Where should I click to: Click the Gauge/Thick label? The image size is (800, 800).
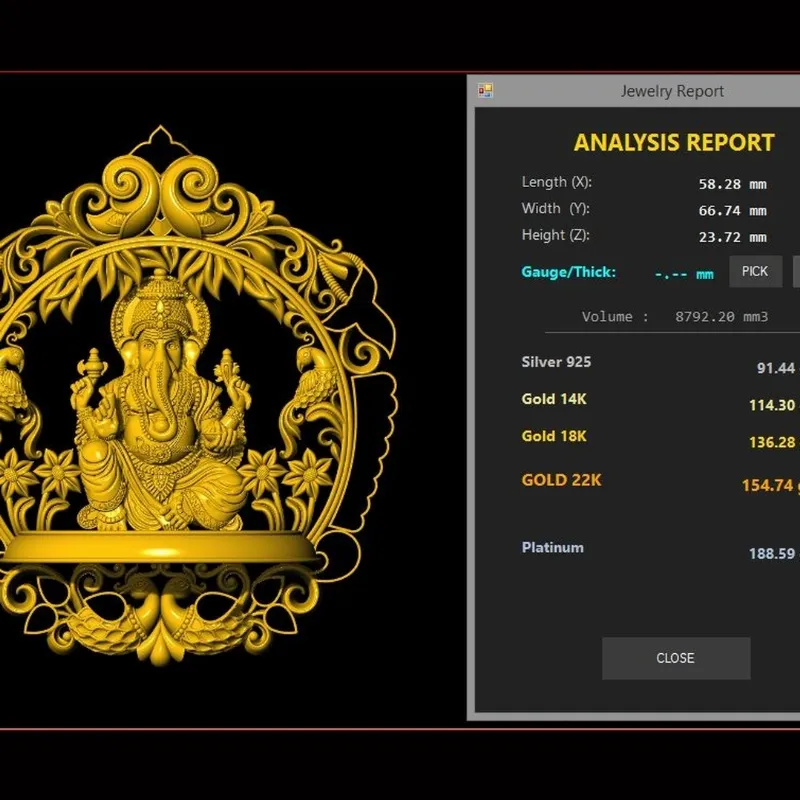pos(568,272)
